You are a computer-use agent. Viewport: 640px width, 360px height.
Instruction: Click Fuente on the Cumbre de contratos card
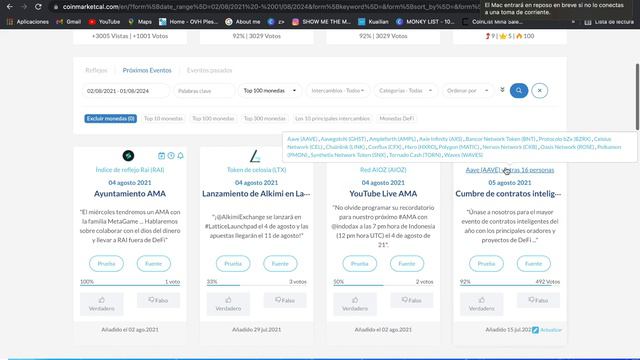533,264
